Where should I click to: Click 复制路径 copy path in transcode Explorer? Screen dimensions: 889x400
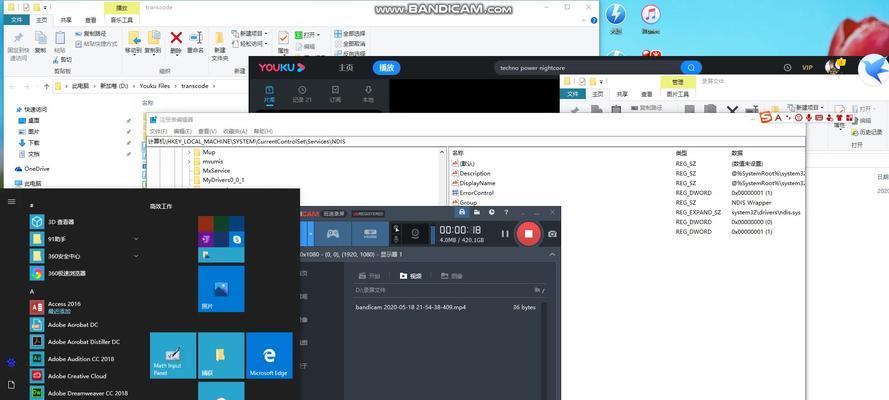[91, 33]
